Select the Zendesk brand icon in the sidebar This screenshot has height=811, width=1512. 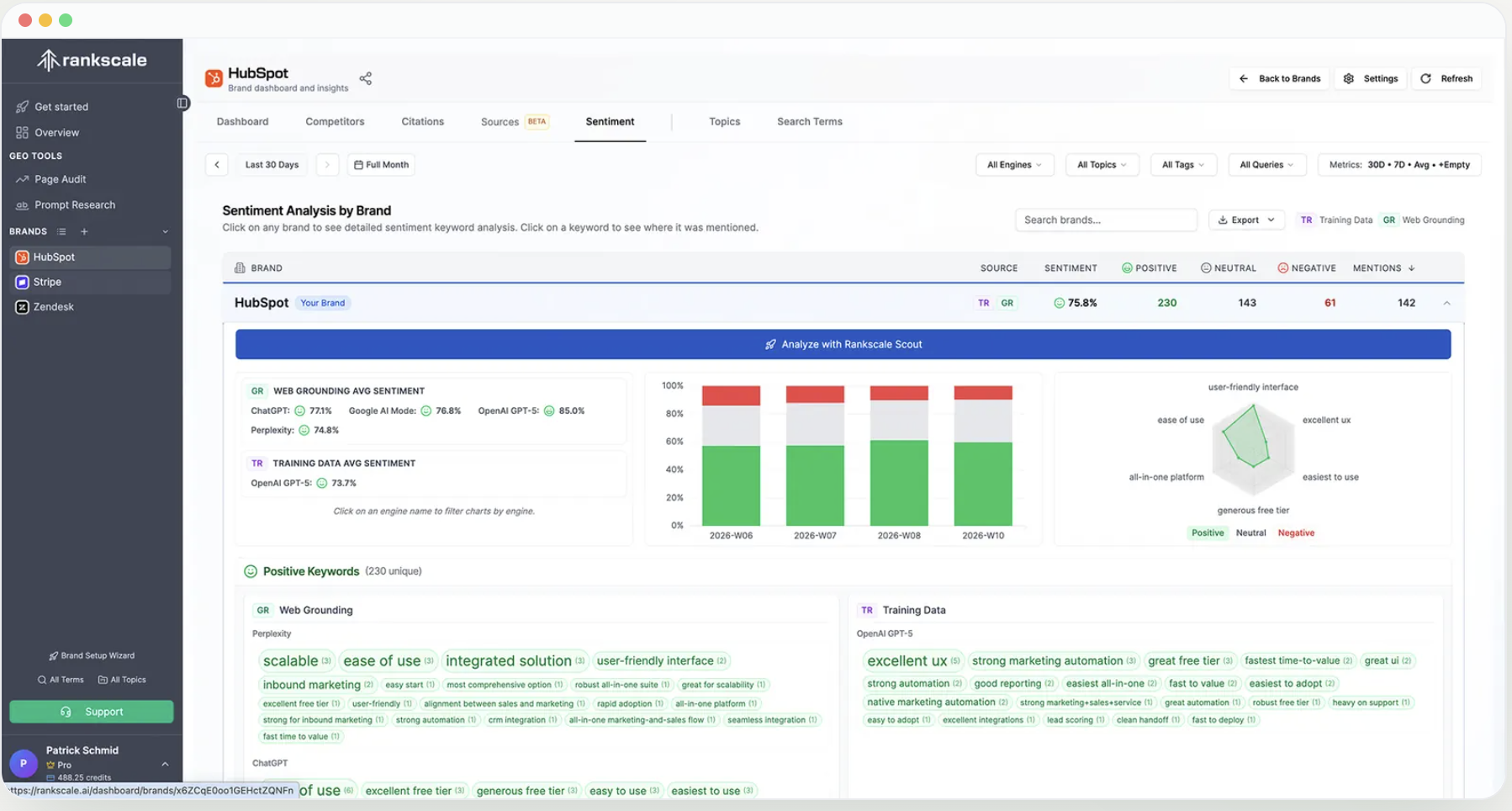(23, 307)
